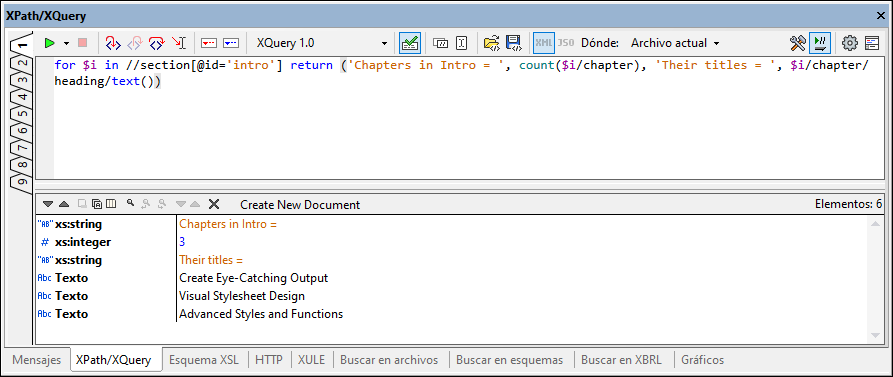Run the XQuery expression with green play button
Image resolution: width=893 pixels, height=377 pixels.
pyautogui.click(x=50, y=43)
